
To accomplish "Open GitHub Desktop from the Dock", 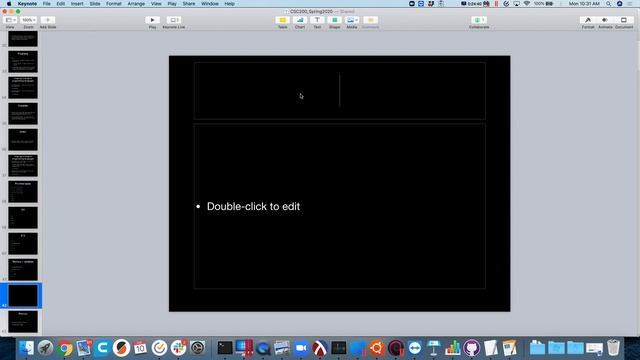I will point(471,348).
